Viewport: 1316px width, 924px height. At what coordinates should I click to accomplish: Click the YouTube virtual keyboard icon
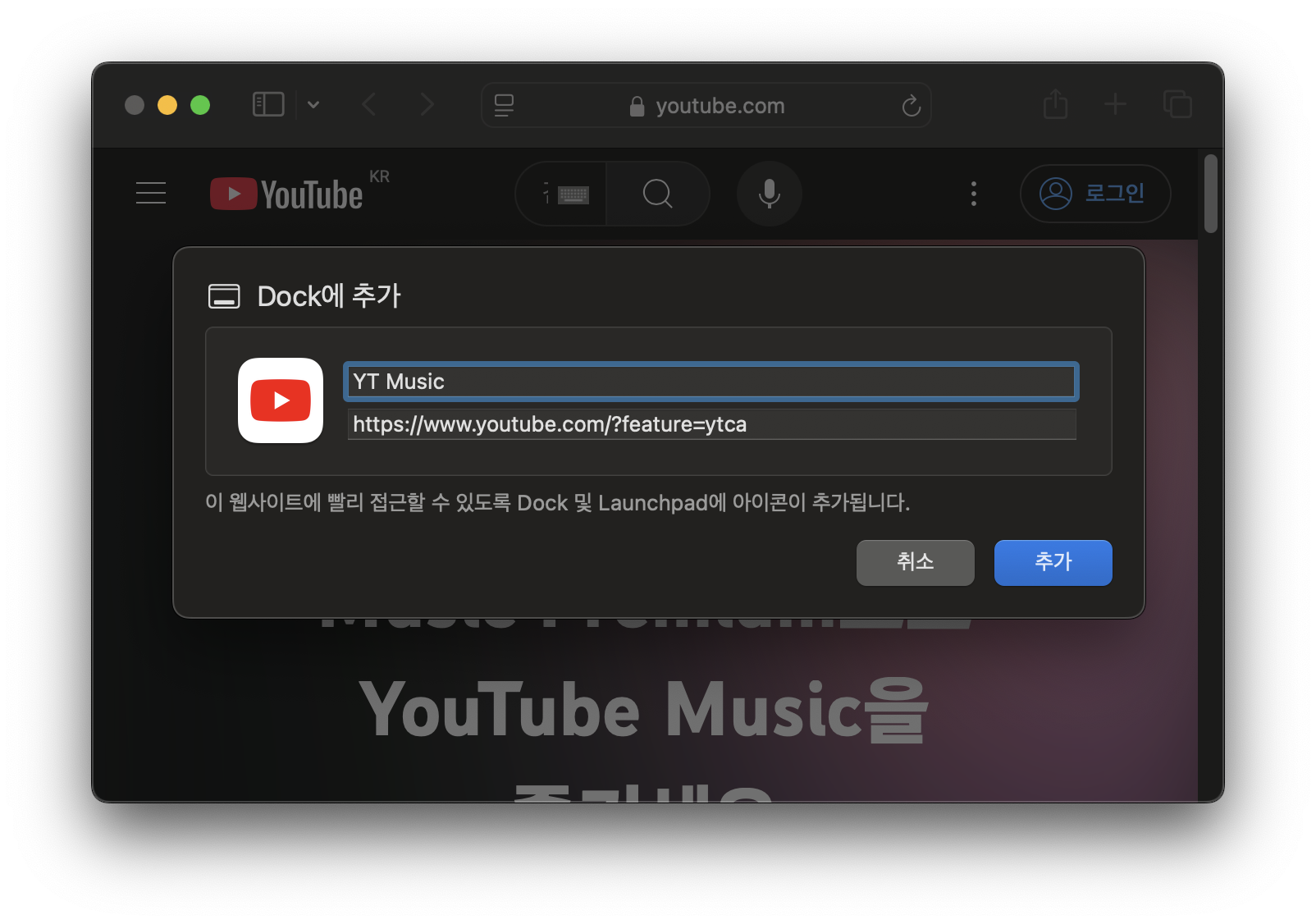573,194
